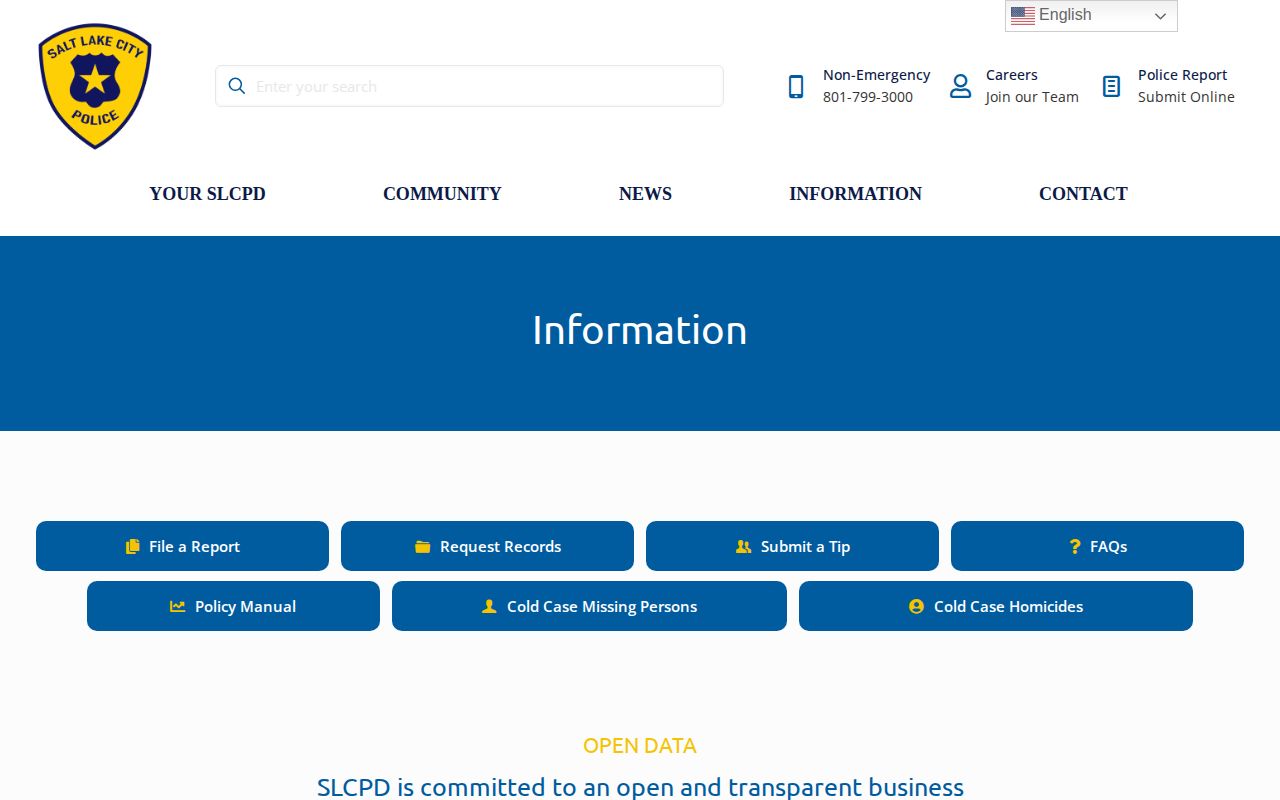This screenshot has height=800, width=1280.
Task: Open the INFORMATION menu
Action: click(x=855, y=194)
